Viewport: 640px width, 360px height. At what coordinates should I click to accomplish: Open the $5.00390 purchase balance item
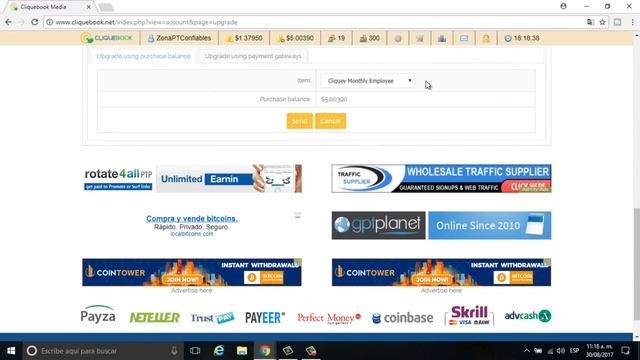click(x=295, y=38)
